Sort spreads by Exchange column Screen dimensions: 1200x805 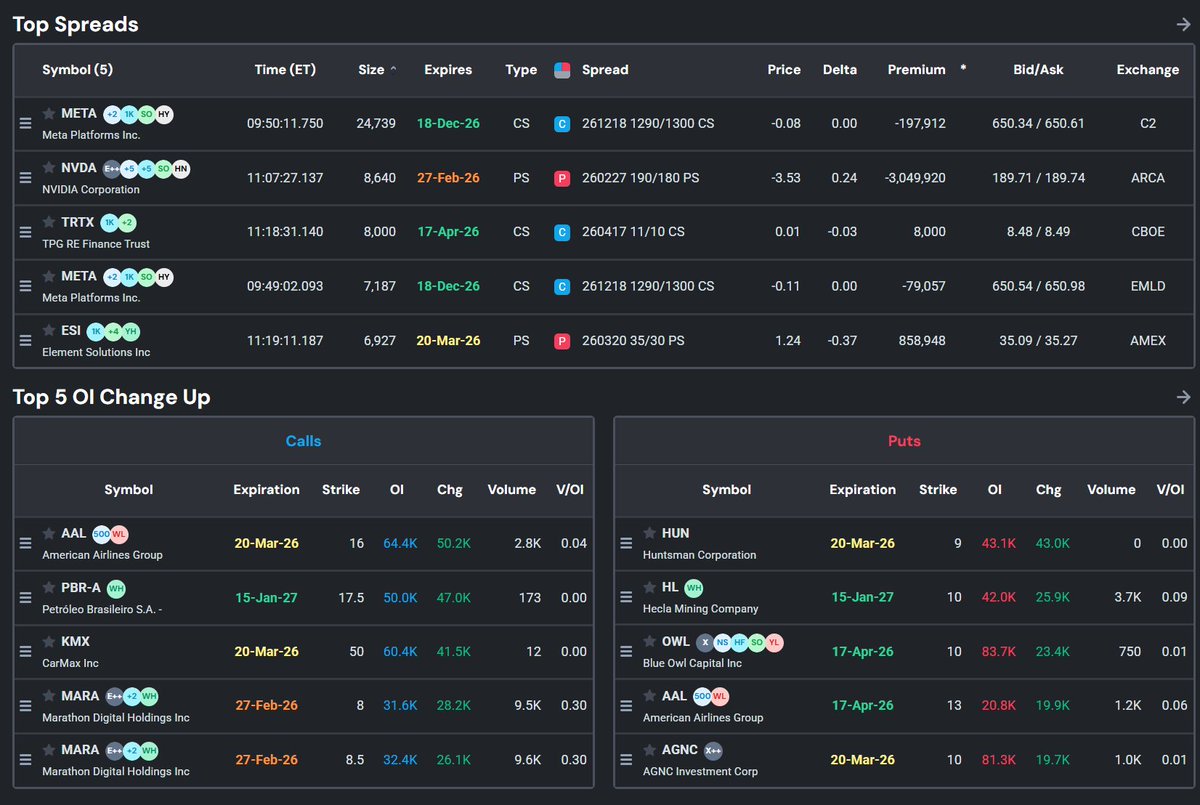1148,70
